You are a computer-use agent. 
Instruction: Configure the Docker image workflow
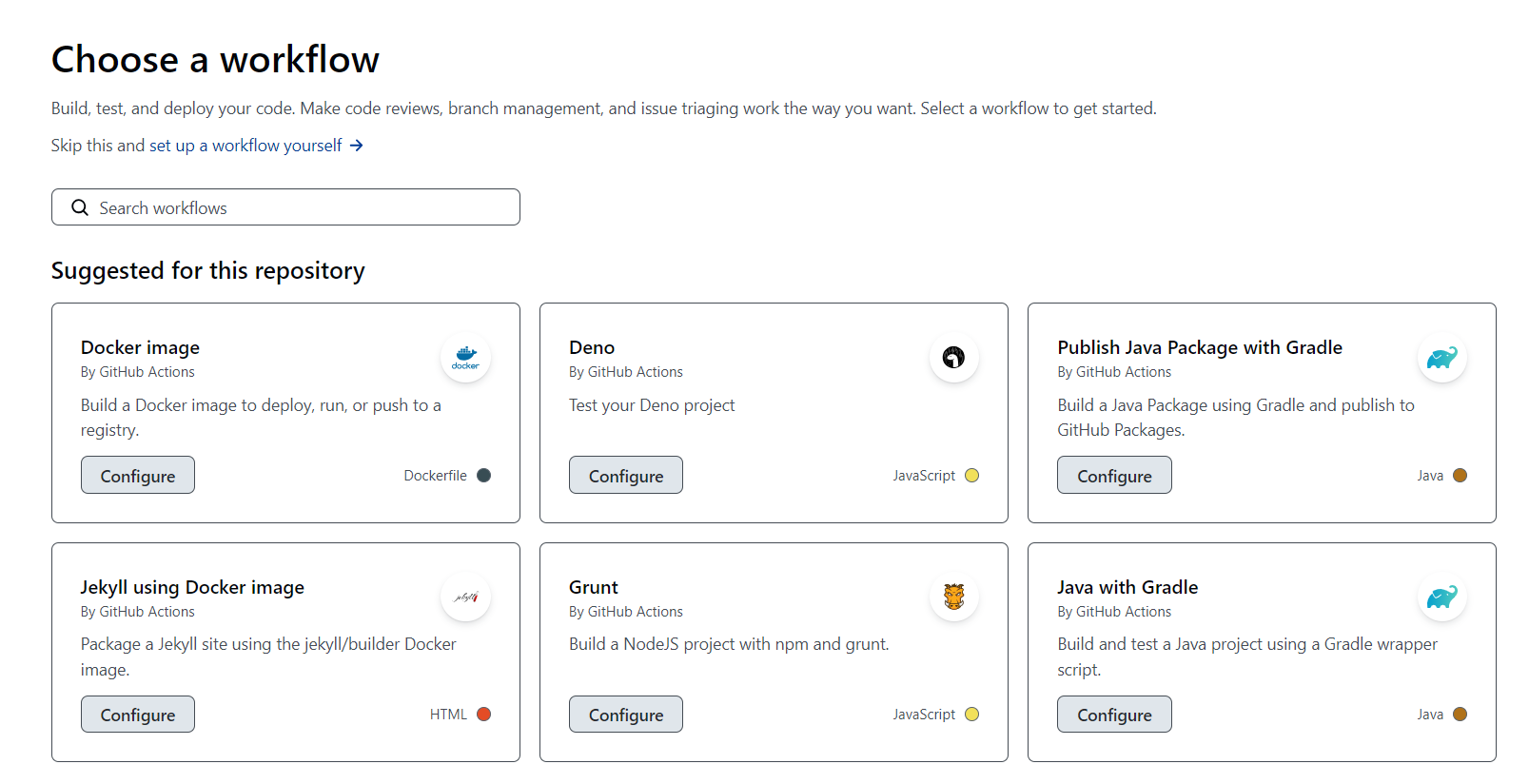(138, 475)
